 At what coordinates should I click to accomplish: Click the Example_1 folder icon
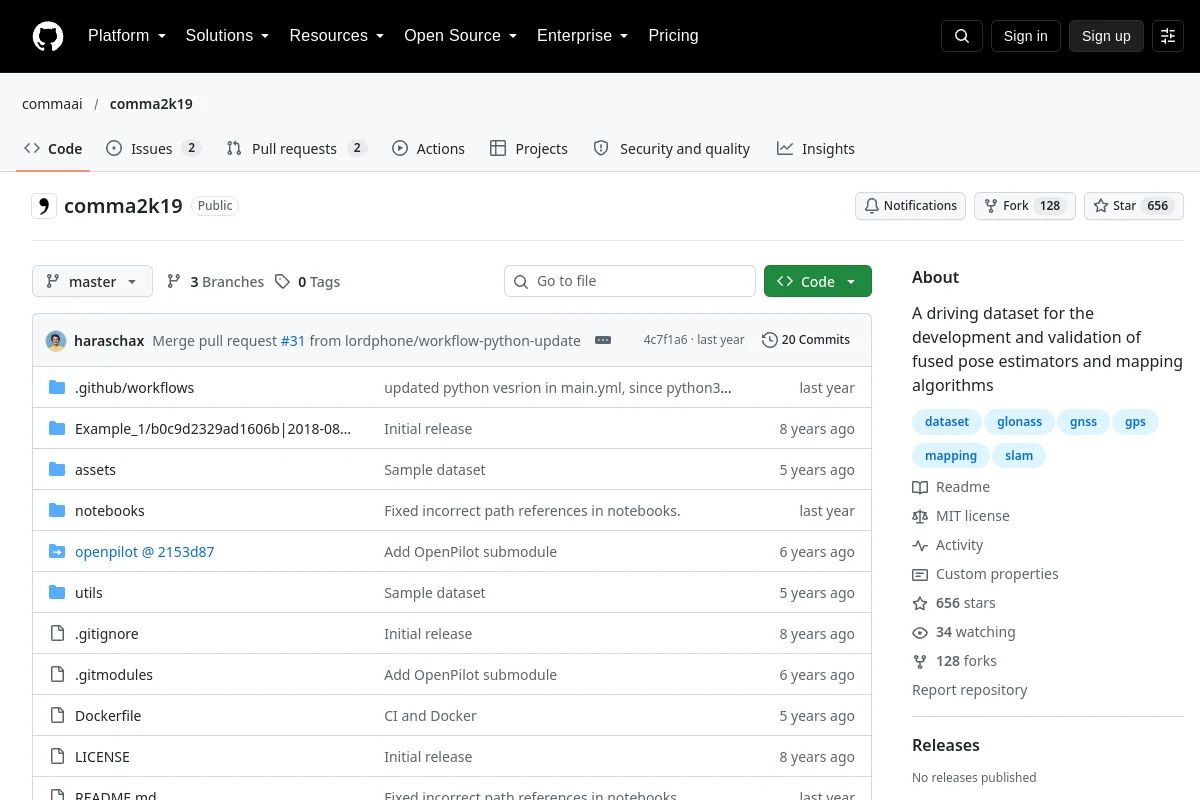tap(57, 429)
